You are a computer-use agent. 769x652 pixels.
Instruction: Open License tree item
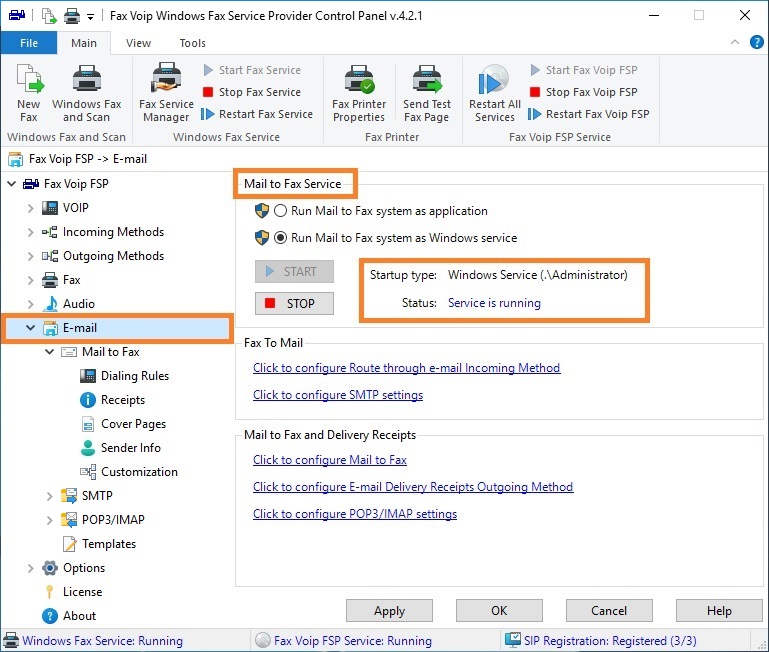82,592
